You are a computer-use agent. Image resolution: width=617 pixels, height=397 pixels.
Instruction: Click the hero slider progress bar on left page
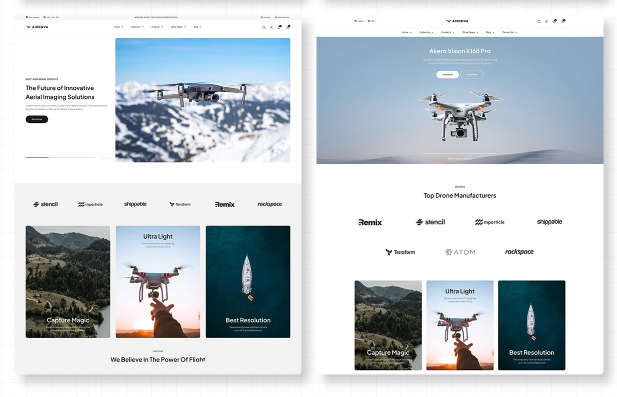[x=61, y=157]
